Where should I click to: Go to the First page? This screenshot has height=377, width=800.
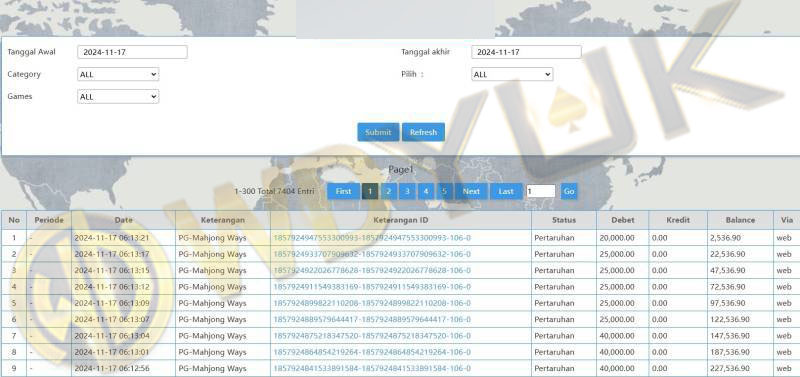click(x=343, y=191)
